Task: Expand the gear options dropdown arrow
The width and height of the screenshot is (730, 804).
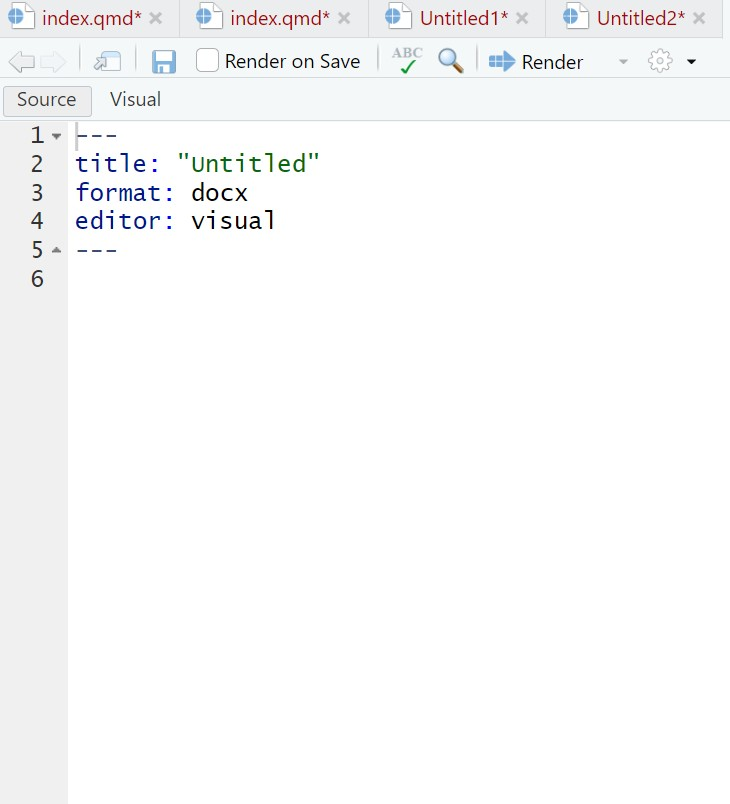Action: (x=691, y=62)
